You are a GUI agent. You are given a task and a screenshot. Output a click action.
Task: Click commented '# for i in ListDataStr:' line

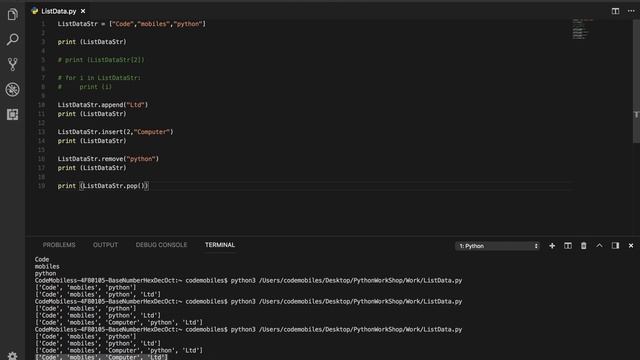(99, 78)
